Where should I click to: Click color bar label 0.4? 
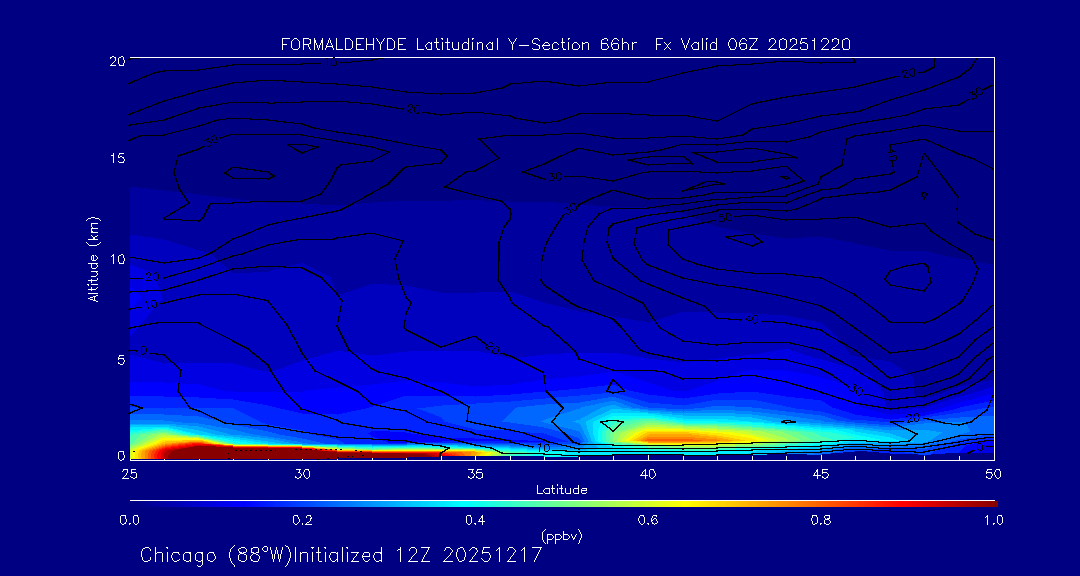click(476, 520)
